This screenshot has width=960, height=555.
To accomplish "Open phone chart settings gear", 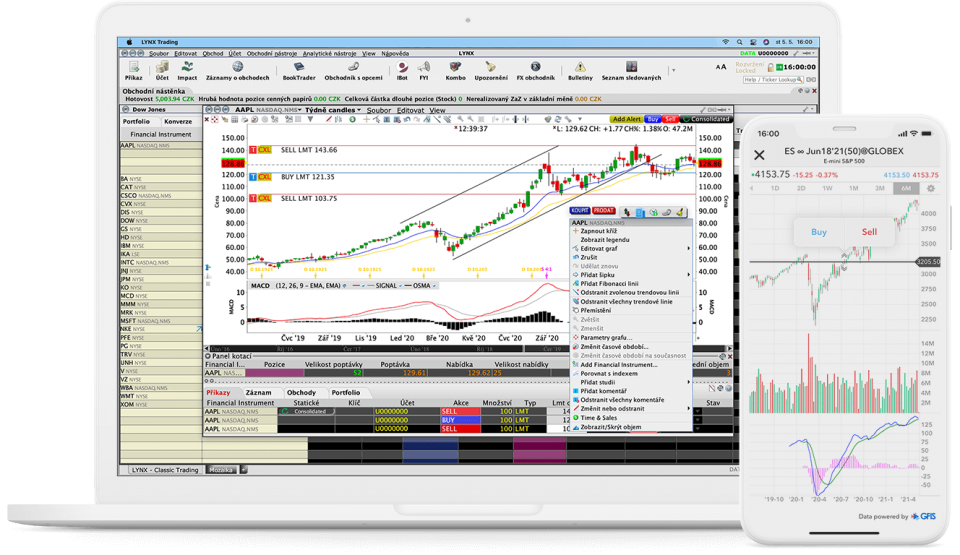I will tap(931, 189).
